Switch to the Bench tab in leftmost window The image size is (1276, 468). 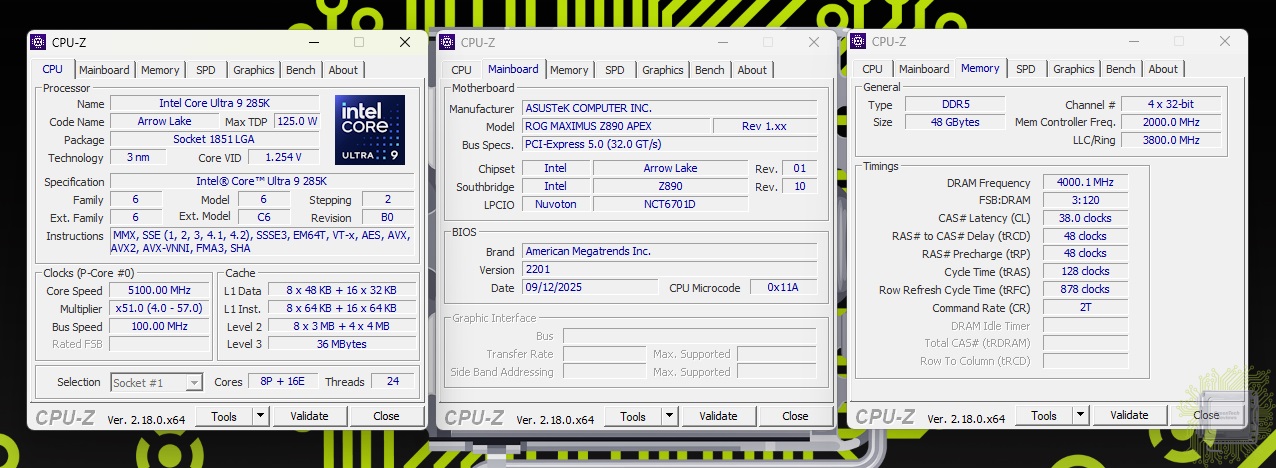click(x=300, y=70)
